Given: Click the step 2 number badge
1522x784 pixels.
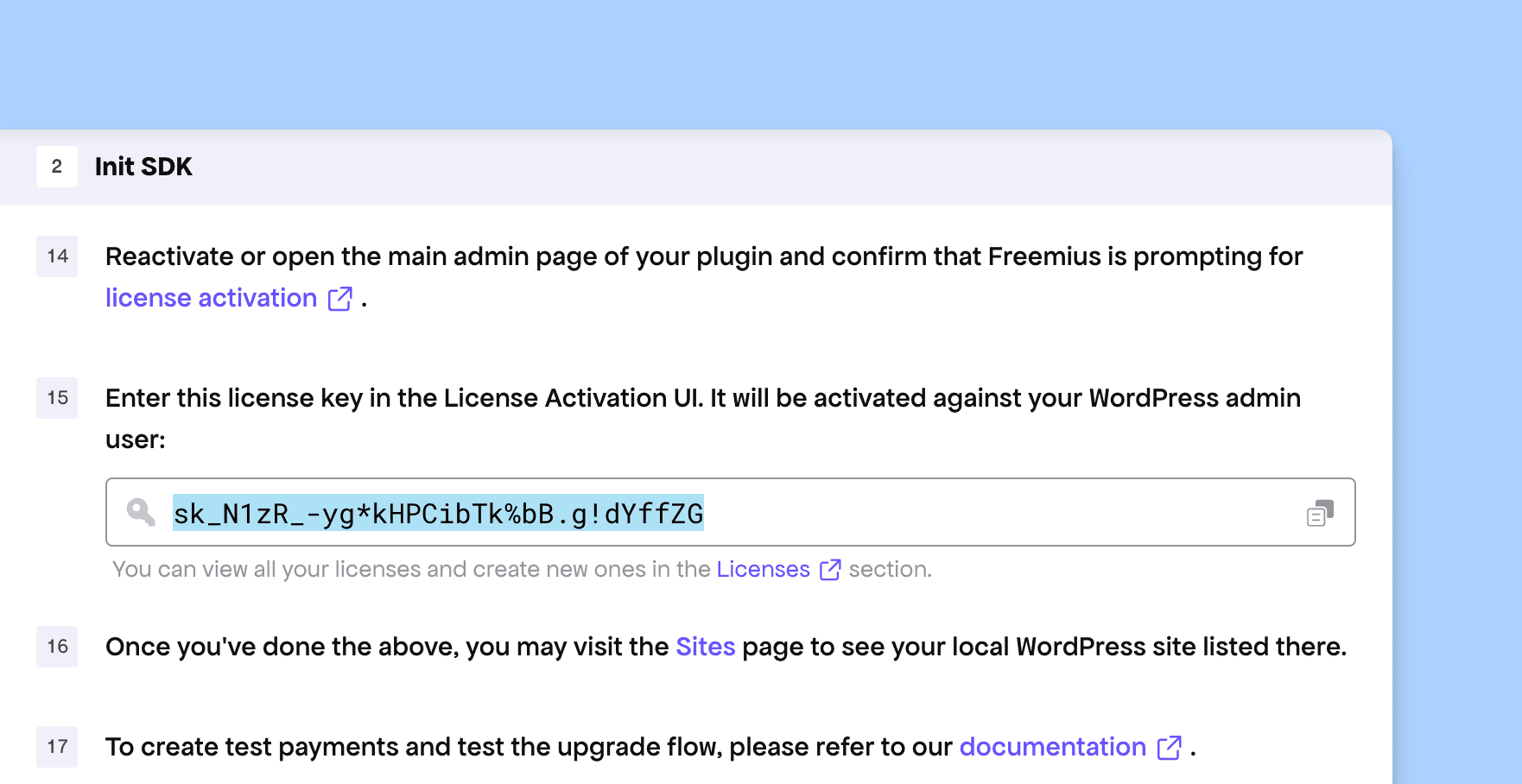Looking at the screenshot, I should tap(57, 167).
